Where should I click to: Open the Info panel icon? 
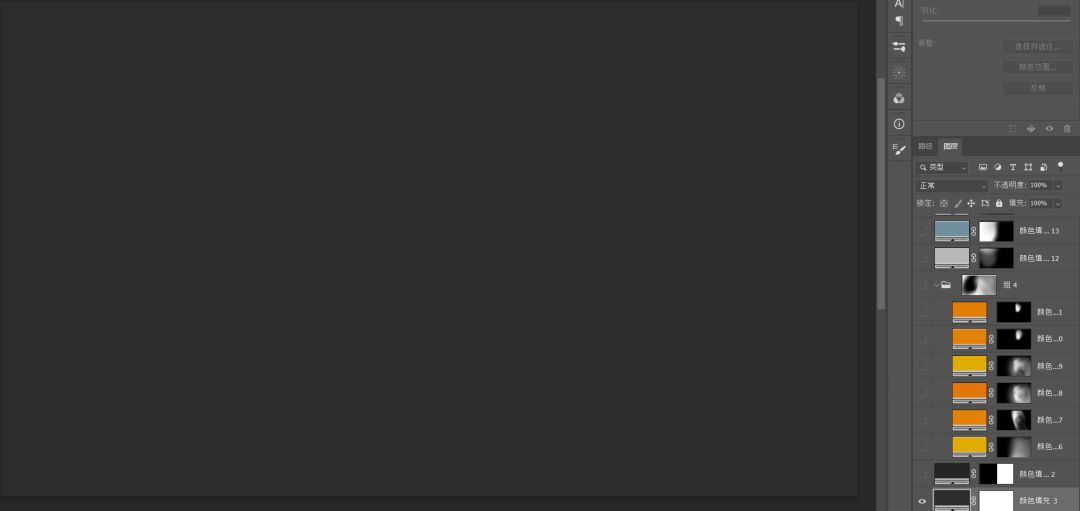point(899,124)
